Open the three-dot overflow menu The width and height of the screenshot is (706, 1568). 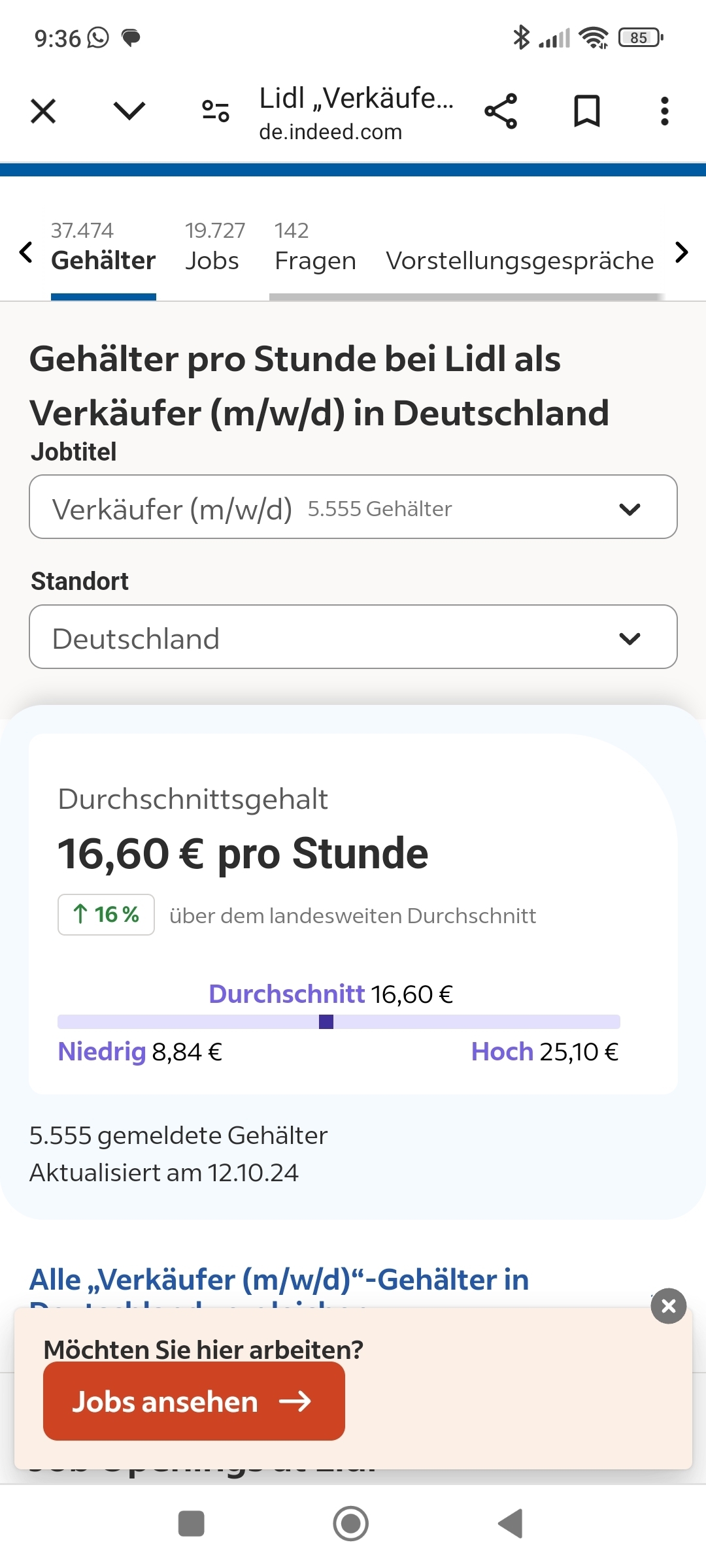point(664,111)
